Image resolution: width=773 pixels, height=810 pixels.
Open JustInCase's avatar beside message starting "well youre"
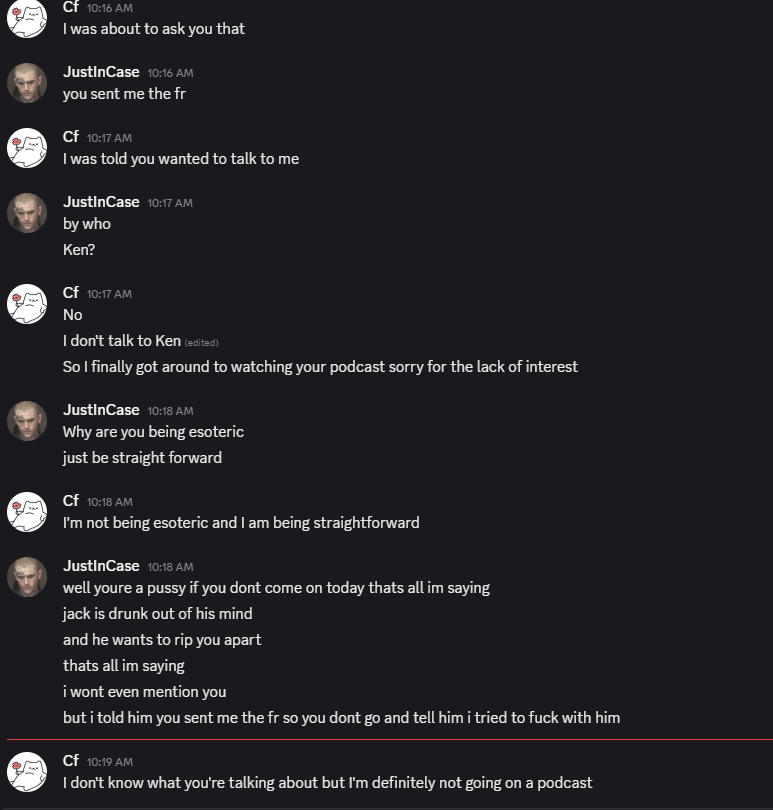[x=27, y=577]
